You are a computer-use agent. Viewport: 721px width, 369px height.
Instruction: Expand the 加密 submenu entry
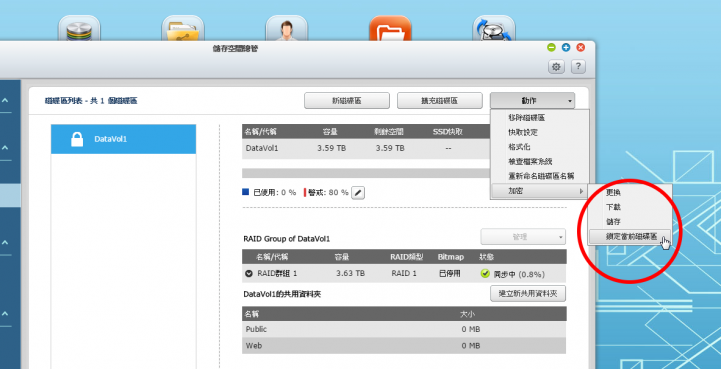539,191
